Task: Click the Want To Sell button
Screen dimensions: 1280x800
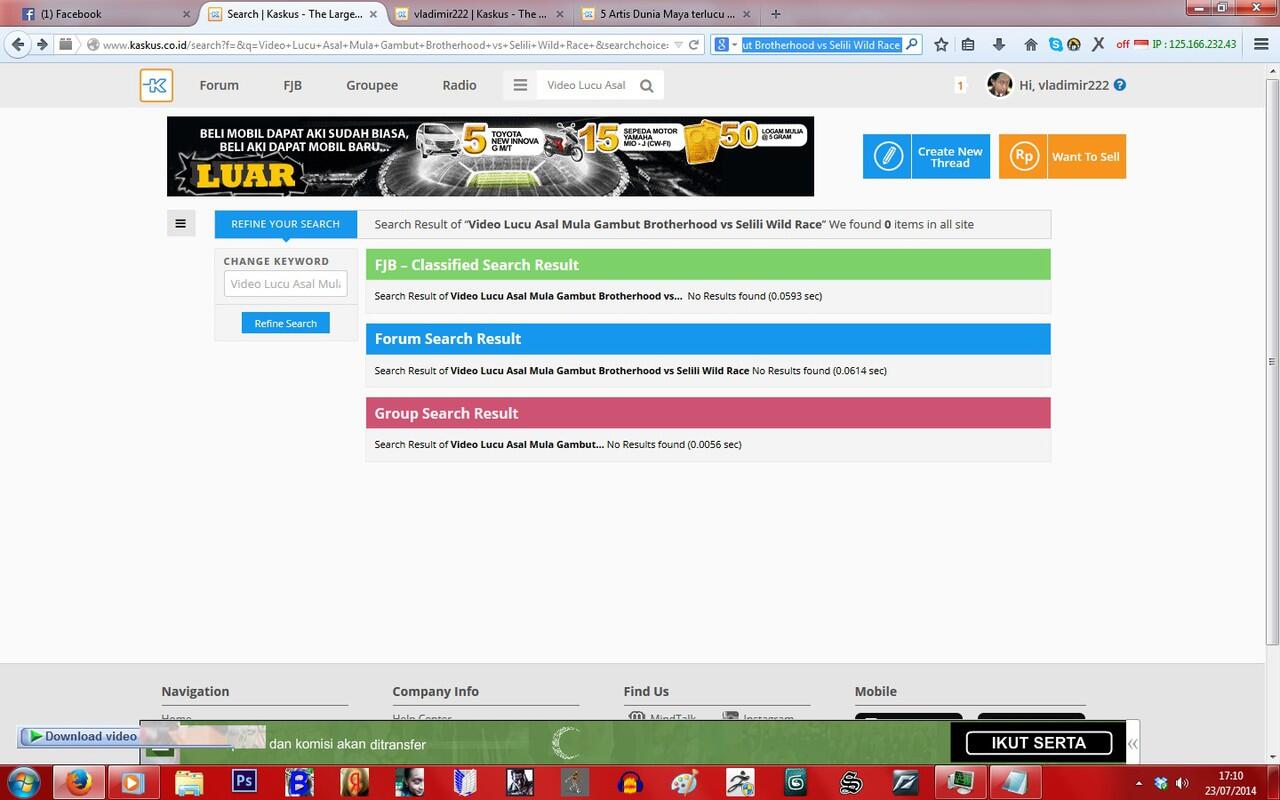Action: (1062, 157)
